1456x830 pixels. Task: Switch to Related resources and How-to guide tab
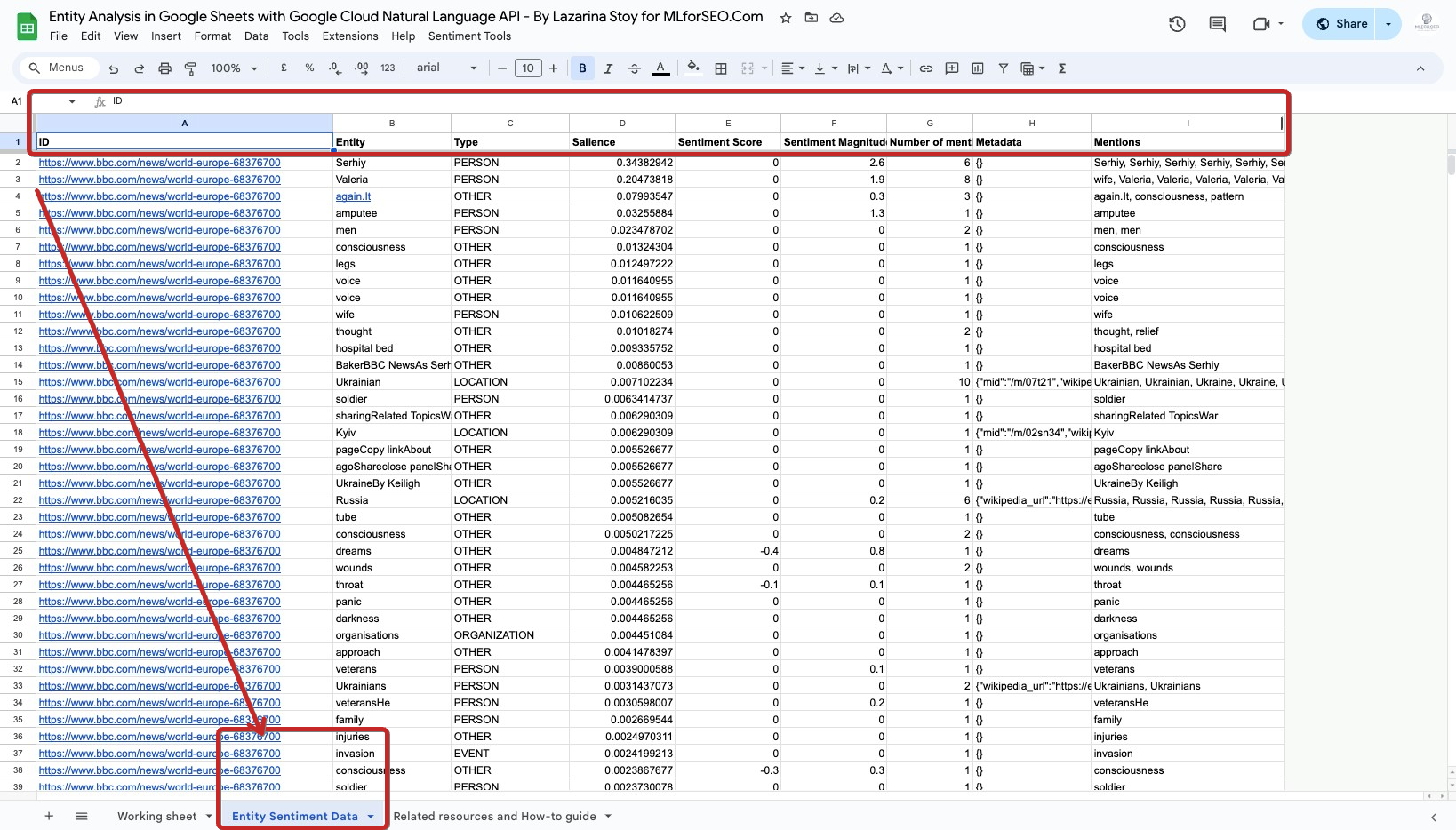pyautogui.click(x=494, y=816)
